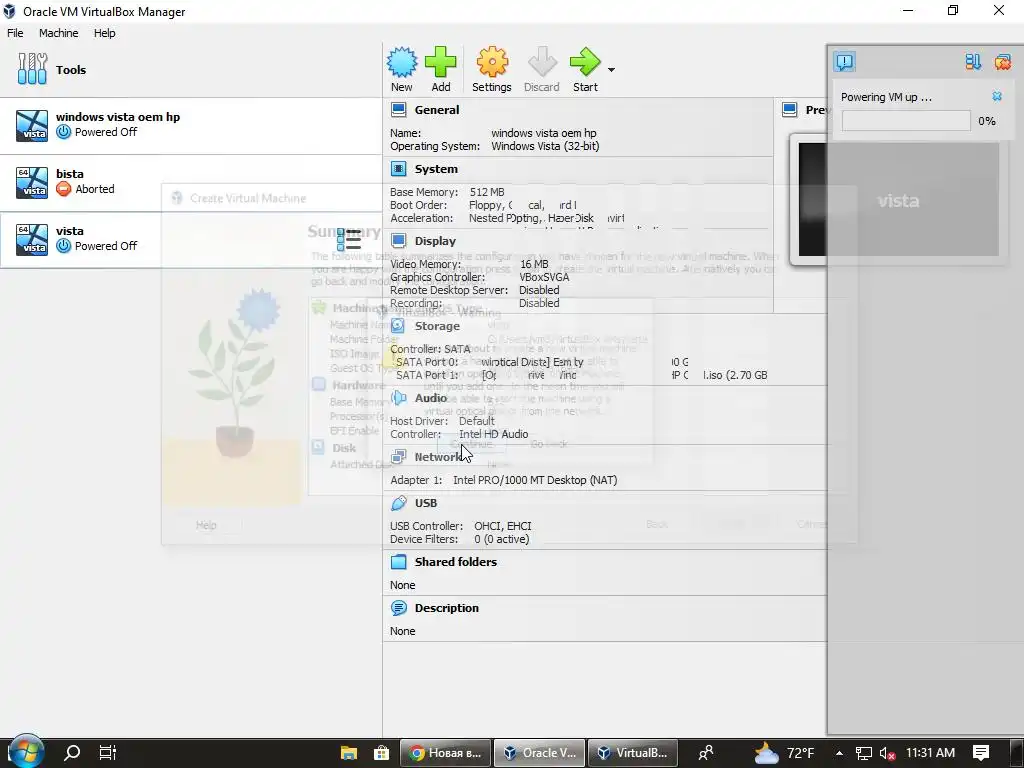The height and width of the screenshot is (768, 1024).
Task: Click the 'VBoxSVGA' graphics controller value
Action: [x=544, y=277]
